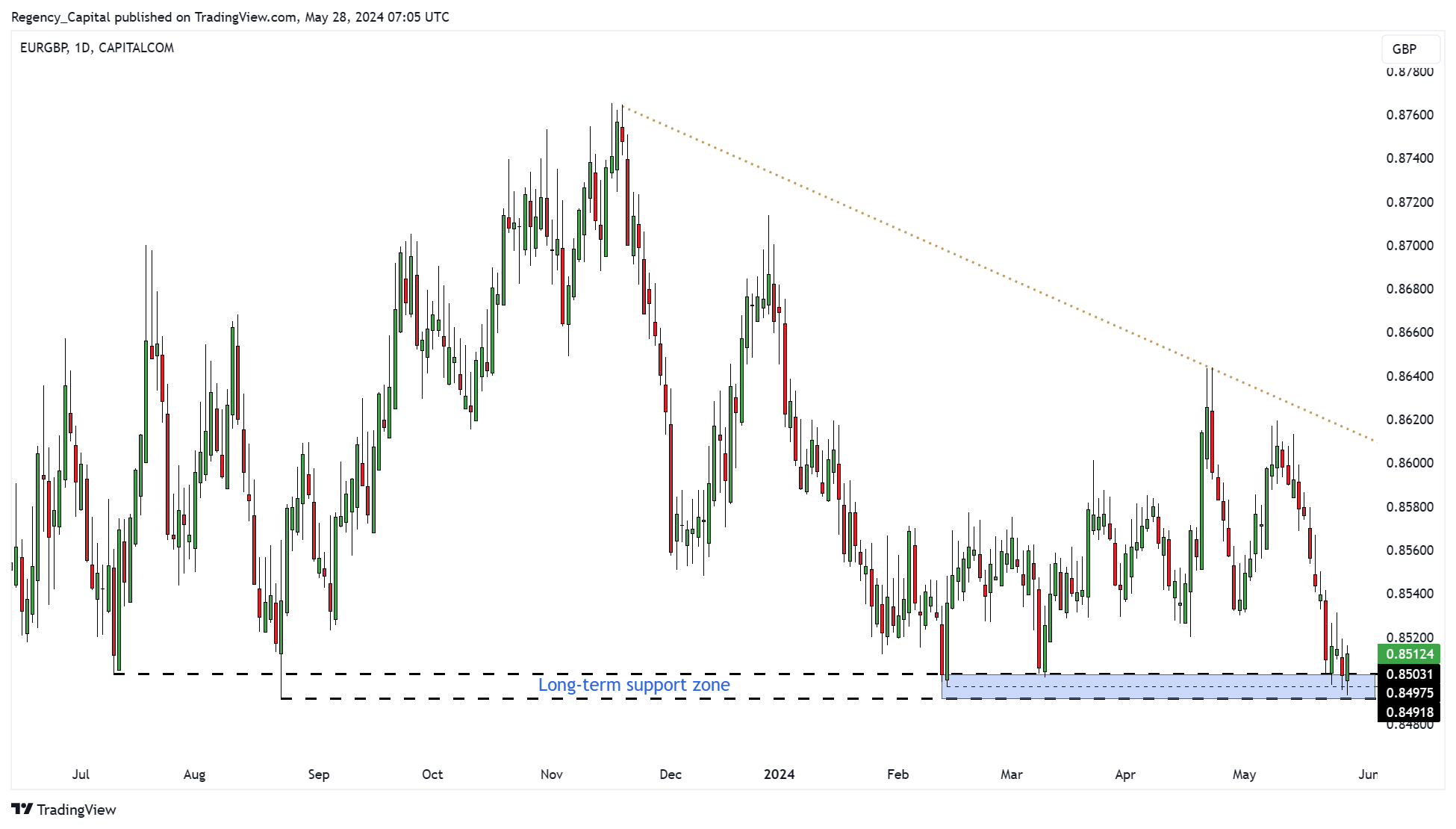Click the 0.87400 price axis label
The height and width of the screenshot is (829, 1456).
point(1410,158)
